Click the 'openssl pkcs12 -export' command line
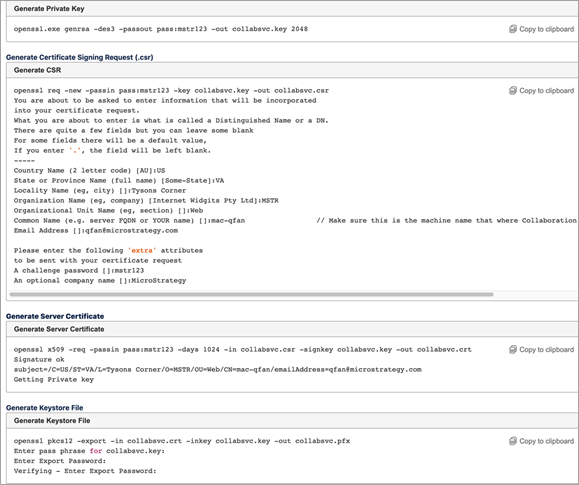 pyautogui.click(x=182, y=441)
